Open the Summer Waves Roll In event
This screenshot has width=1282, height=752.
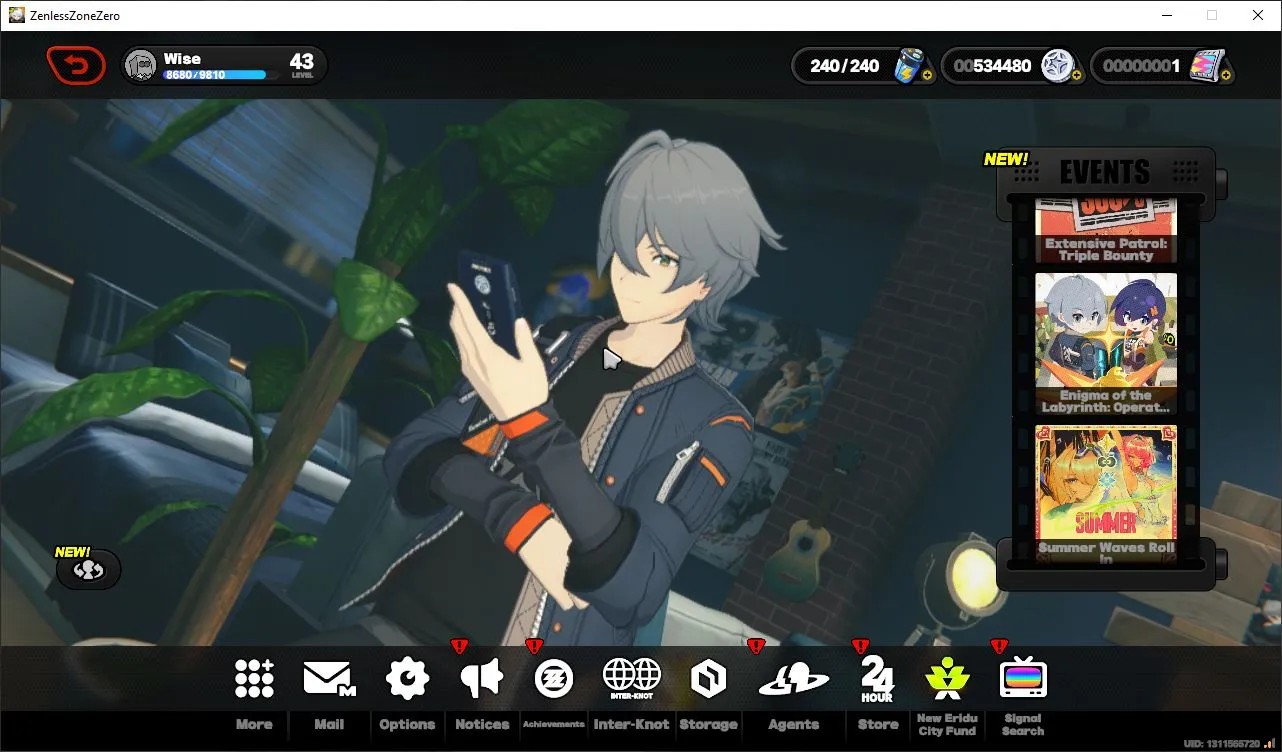1106,495
